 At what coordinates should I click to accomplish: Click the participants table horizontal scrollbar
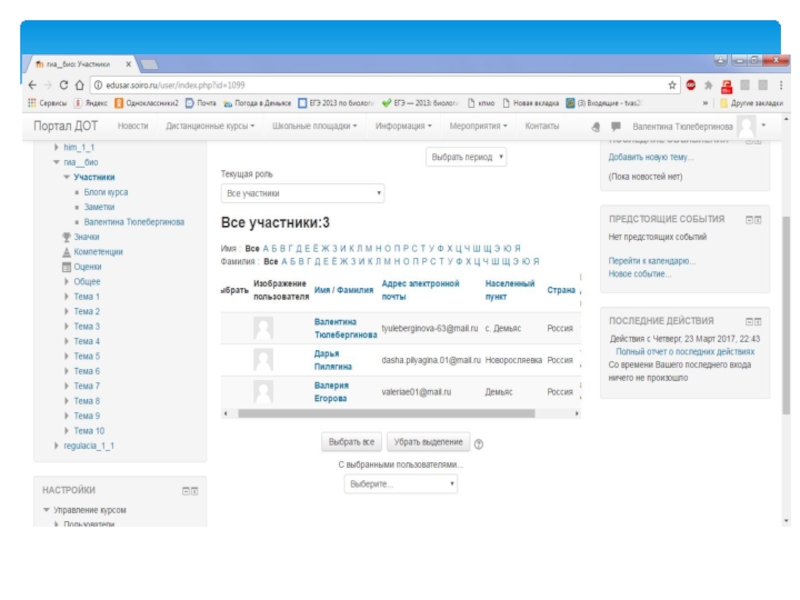(x=400, y=413)
